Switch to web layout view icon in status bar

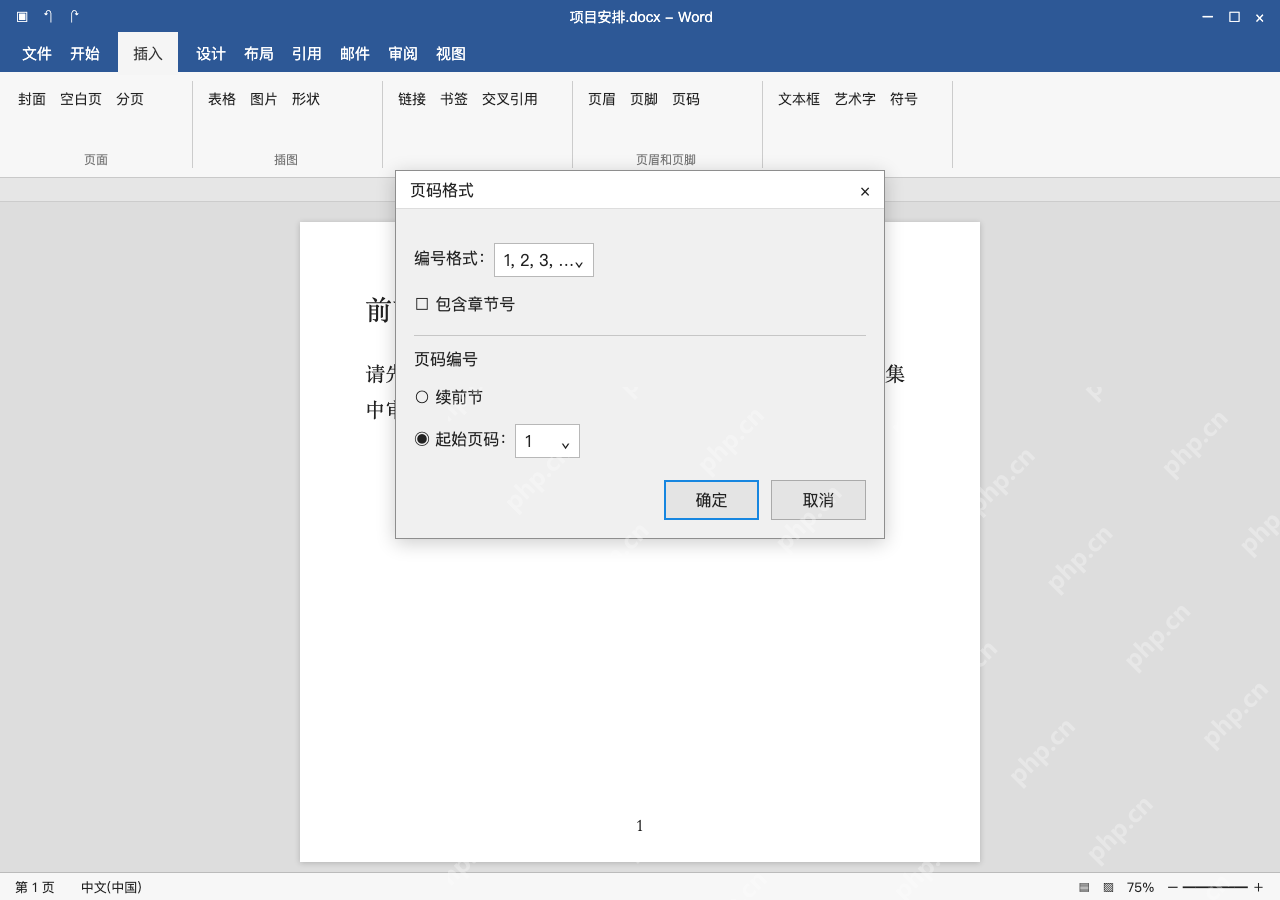coord(1108,887)
